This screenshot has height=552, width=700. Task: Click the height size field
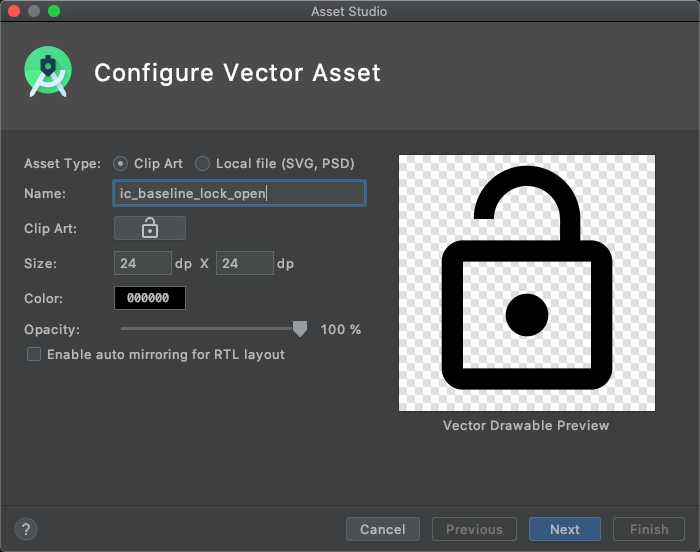pos(244,263)
